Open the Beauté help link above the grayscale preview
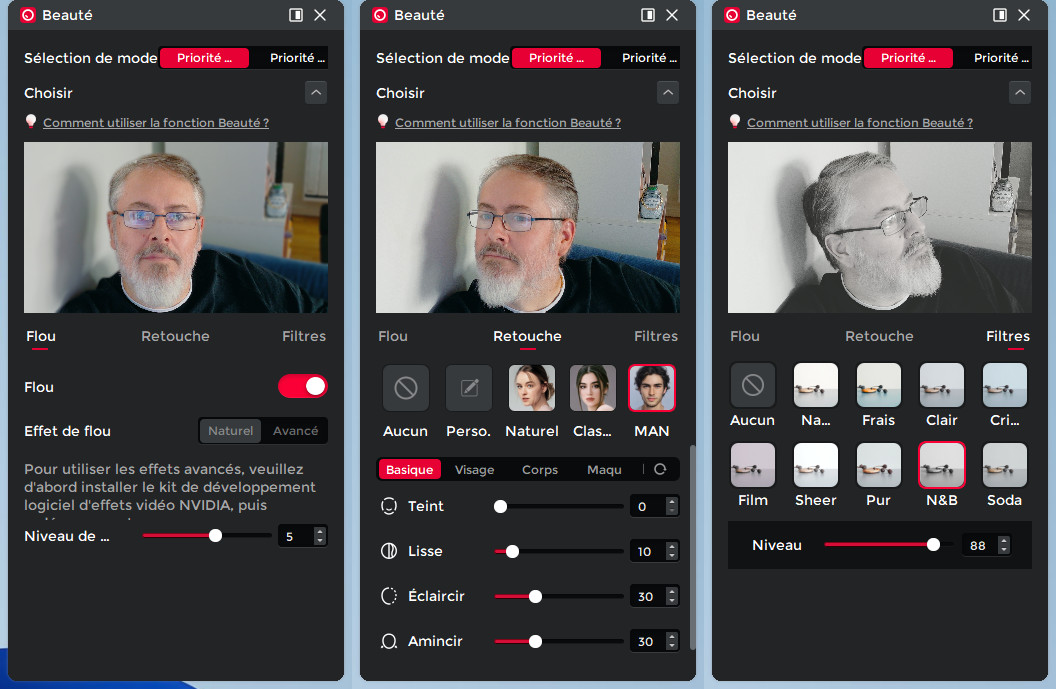1056x689 pixels. pos(859,123)
